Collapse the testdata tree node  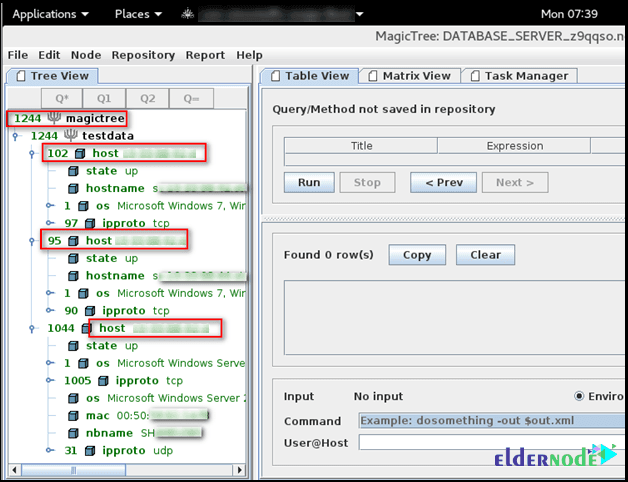15,136
